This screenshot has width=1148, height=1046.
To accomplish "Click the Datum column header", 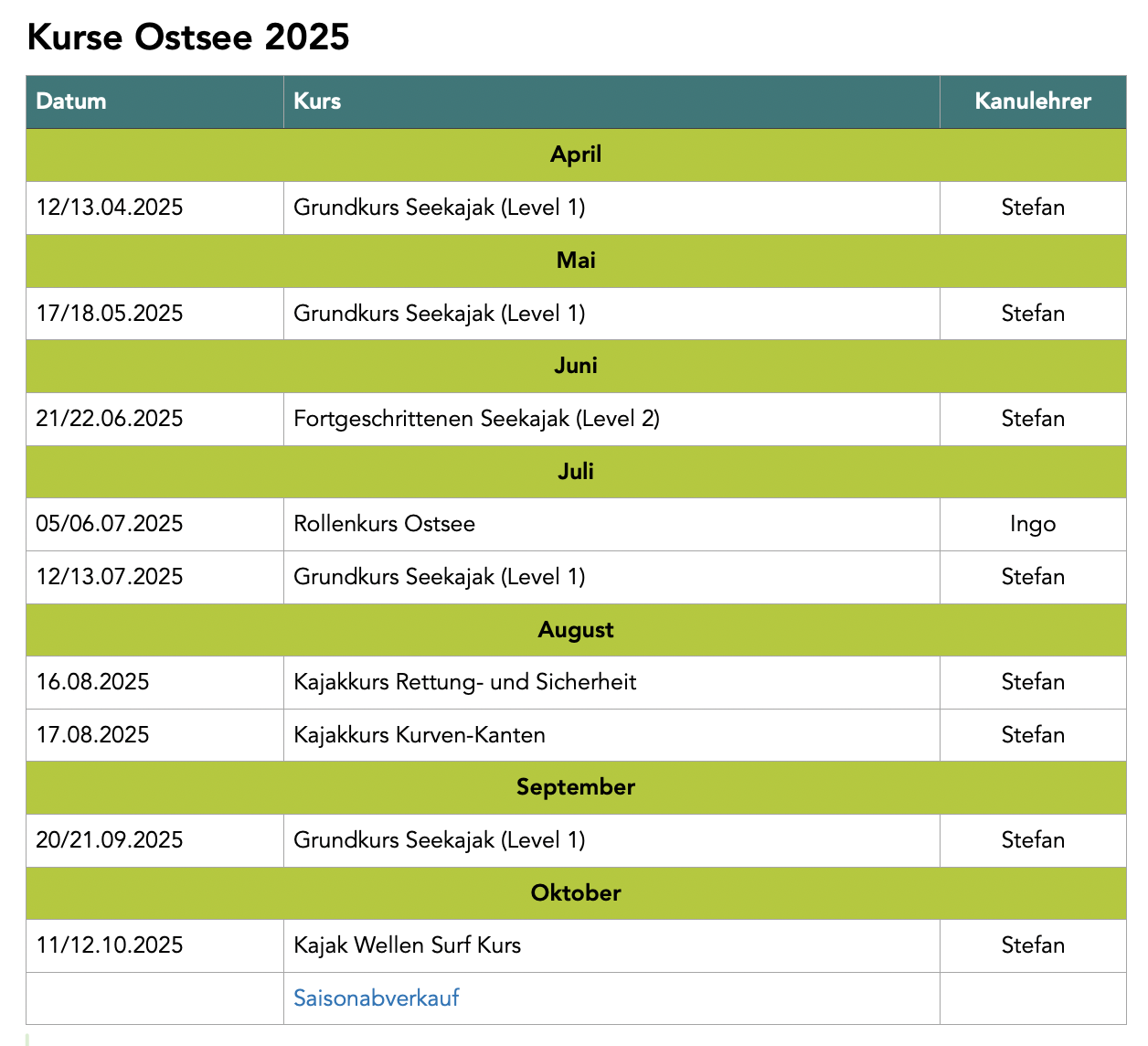I will (71, 101).
